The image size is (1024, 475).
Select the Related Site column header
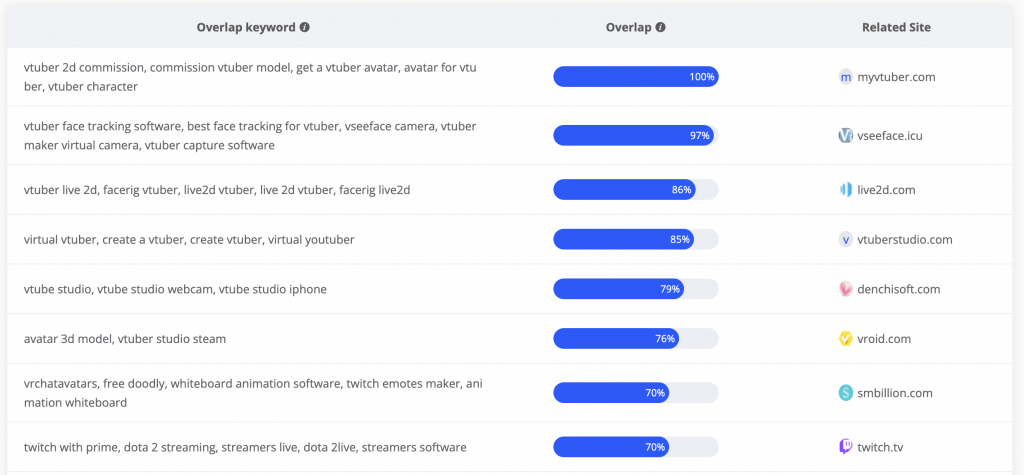pos(896,27)
